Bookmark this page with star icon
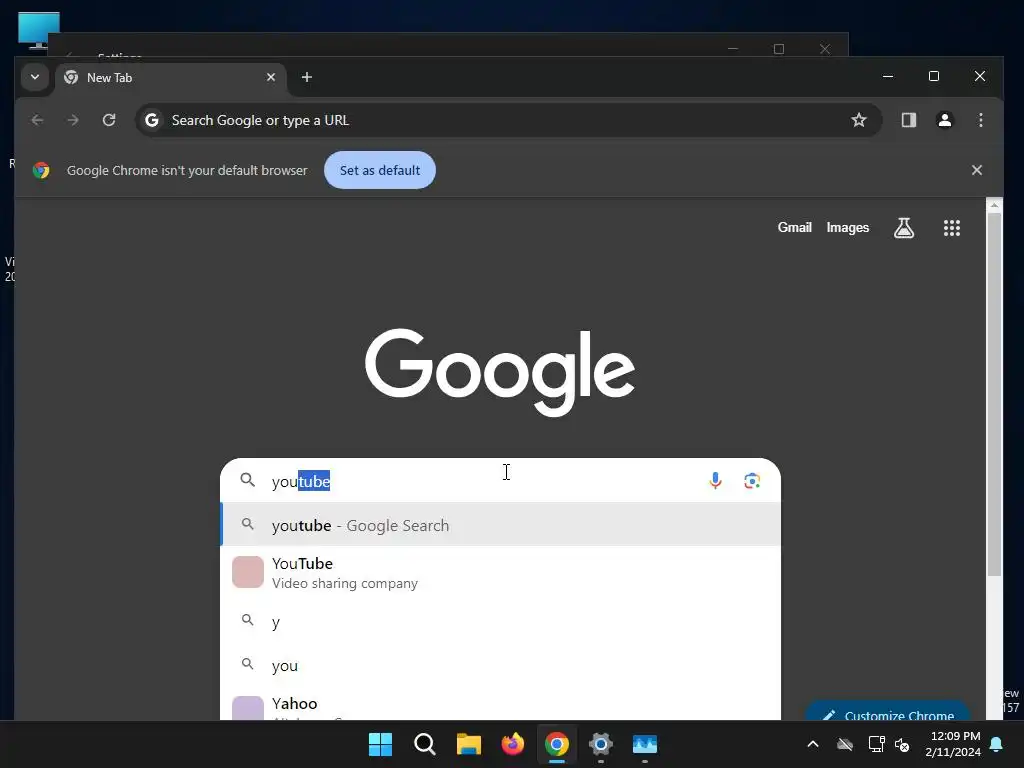Viewport: 1024px width, 768px height. click(x=859, y=120)
